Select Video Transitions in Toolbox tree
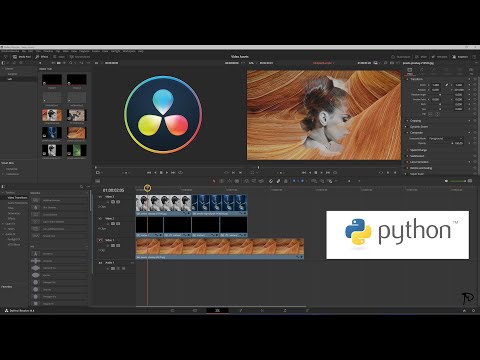 click(17, 198)
